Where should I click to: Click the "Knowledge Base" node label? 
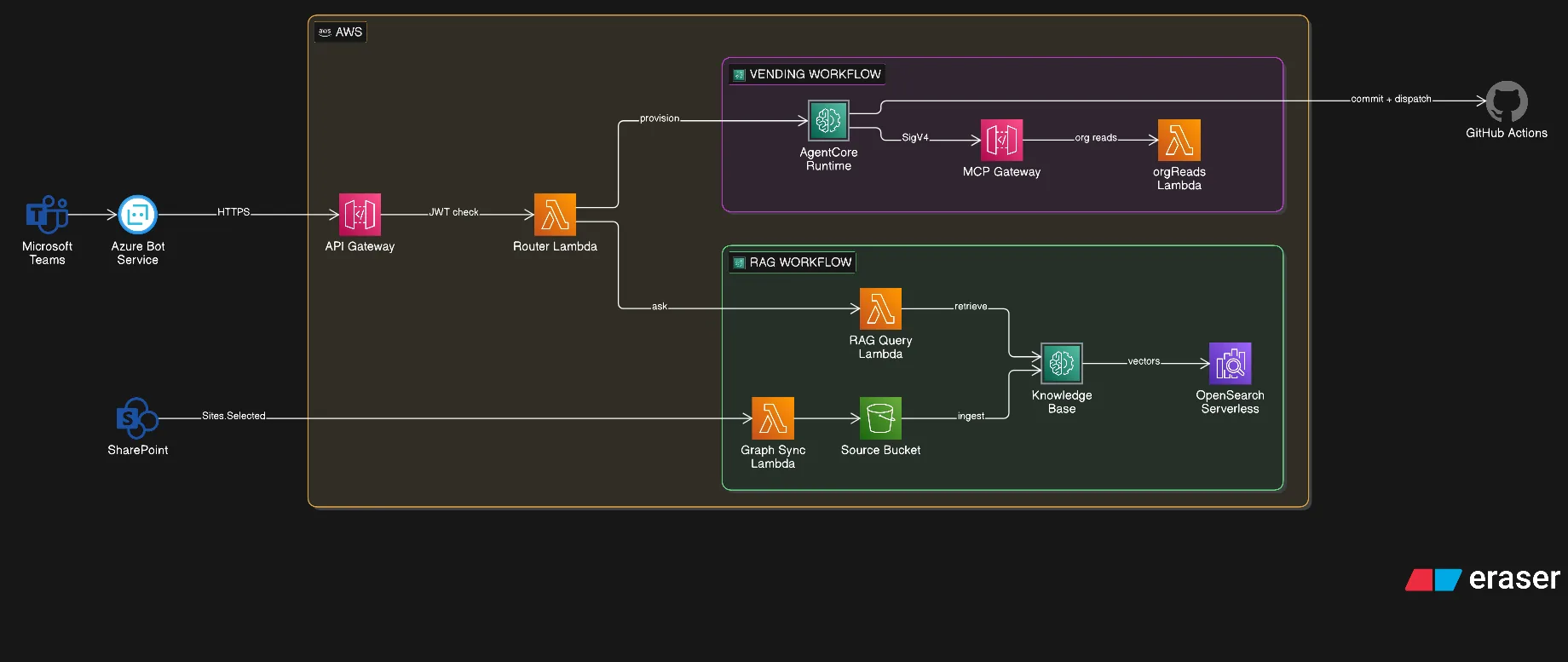coord(1062,402)
